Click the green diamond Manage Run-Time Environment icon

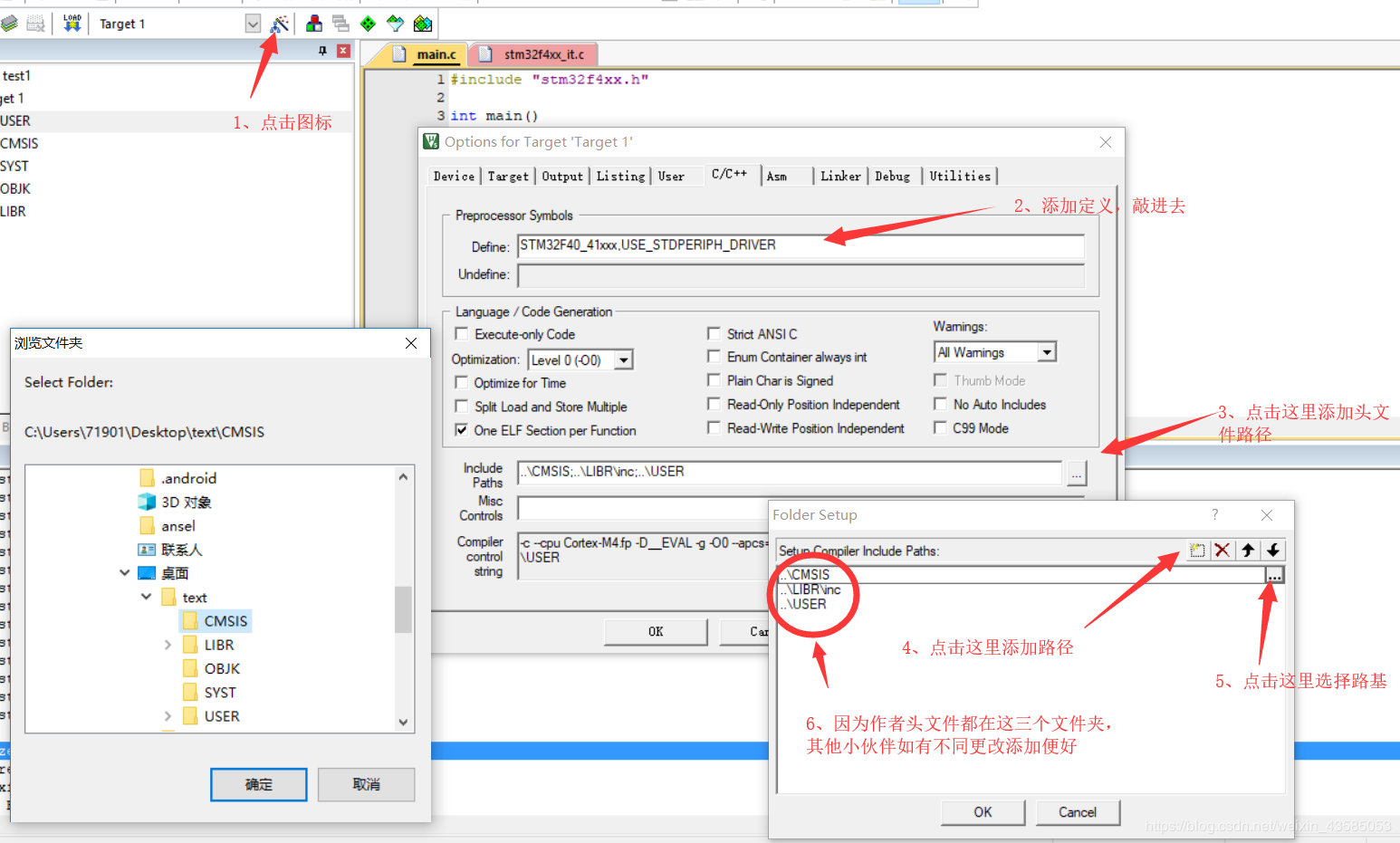tap(368, 24)
